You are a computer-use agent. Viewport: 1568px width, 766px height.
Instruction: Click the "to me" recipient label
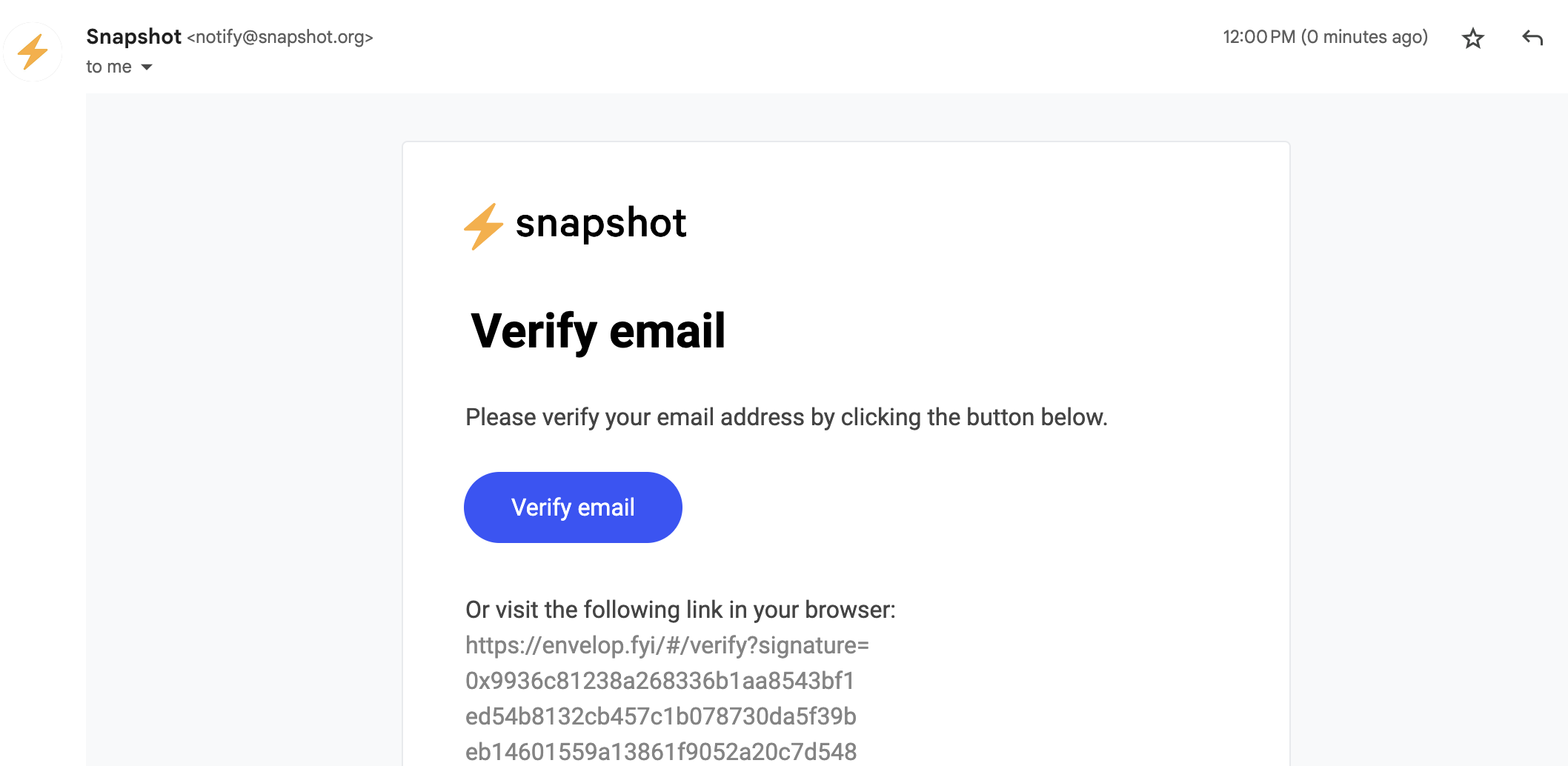pos(108,67)
